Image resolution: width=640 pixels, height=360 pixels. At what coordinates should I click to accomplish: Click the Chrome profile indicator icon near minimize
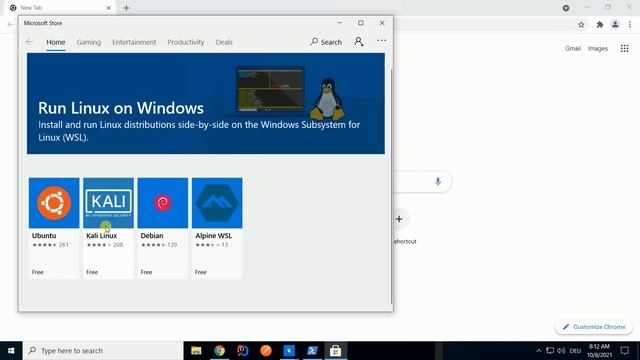pos(566,8)
